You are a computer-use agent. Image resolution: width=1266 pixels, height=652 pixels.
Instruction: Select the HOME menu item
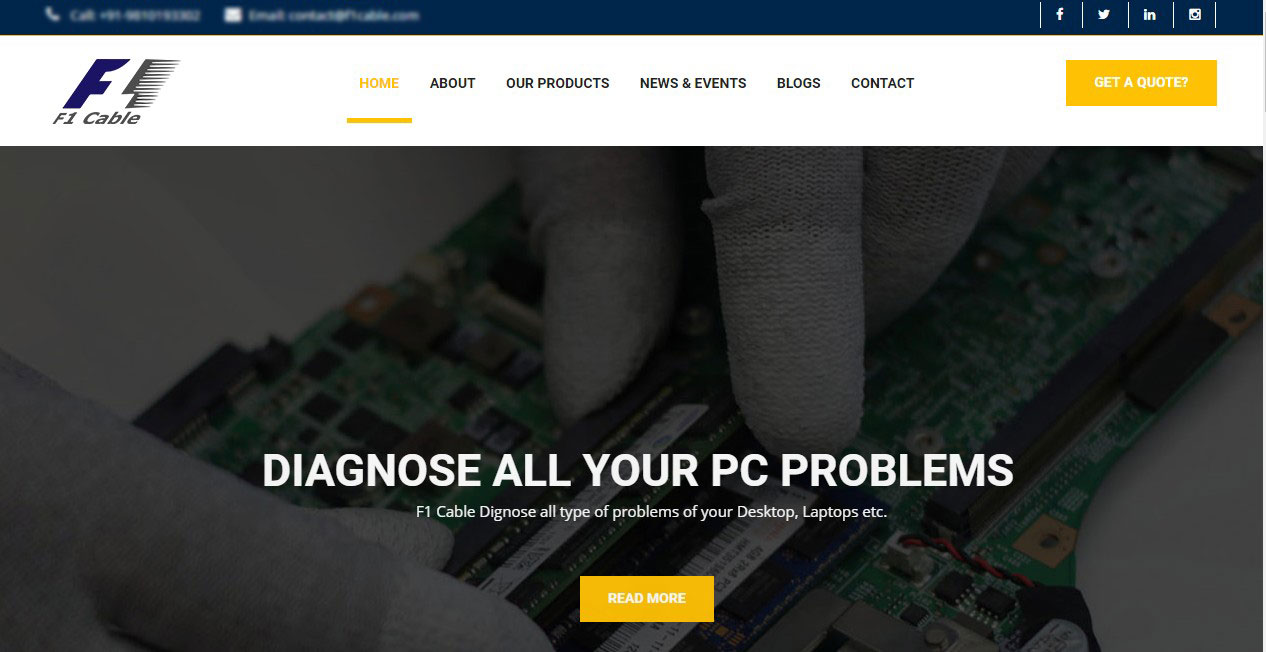379,83
